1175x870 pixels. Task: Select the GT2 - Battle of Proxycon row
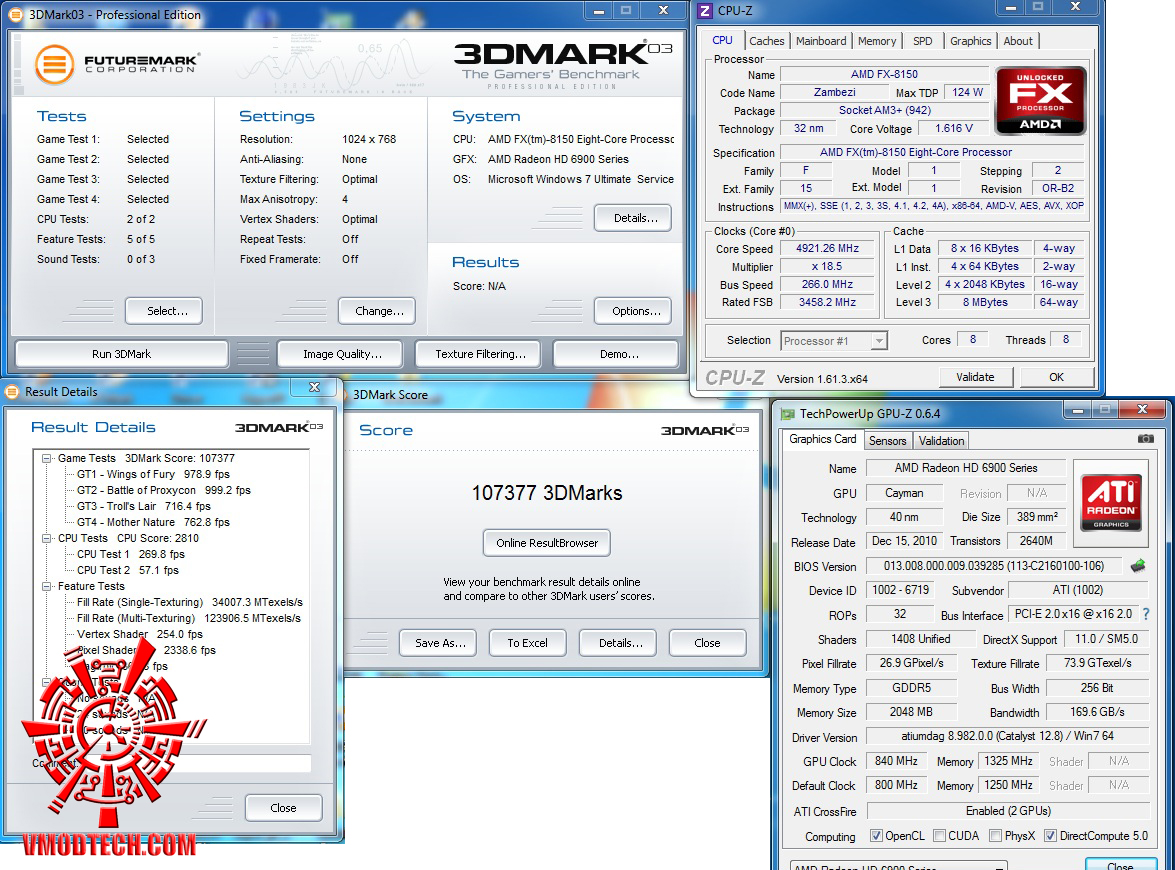tap(163, 490)
